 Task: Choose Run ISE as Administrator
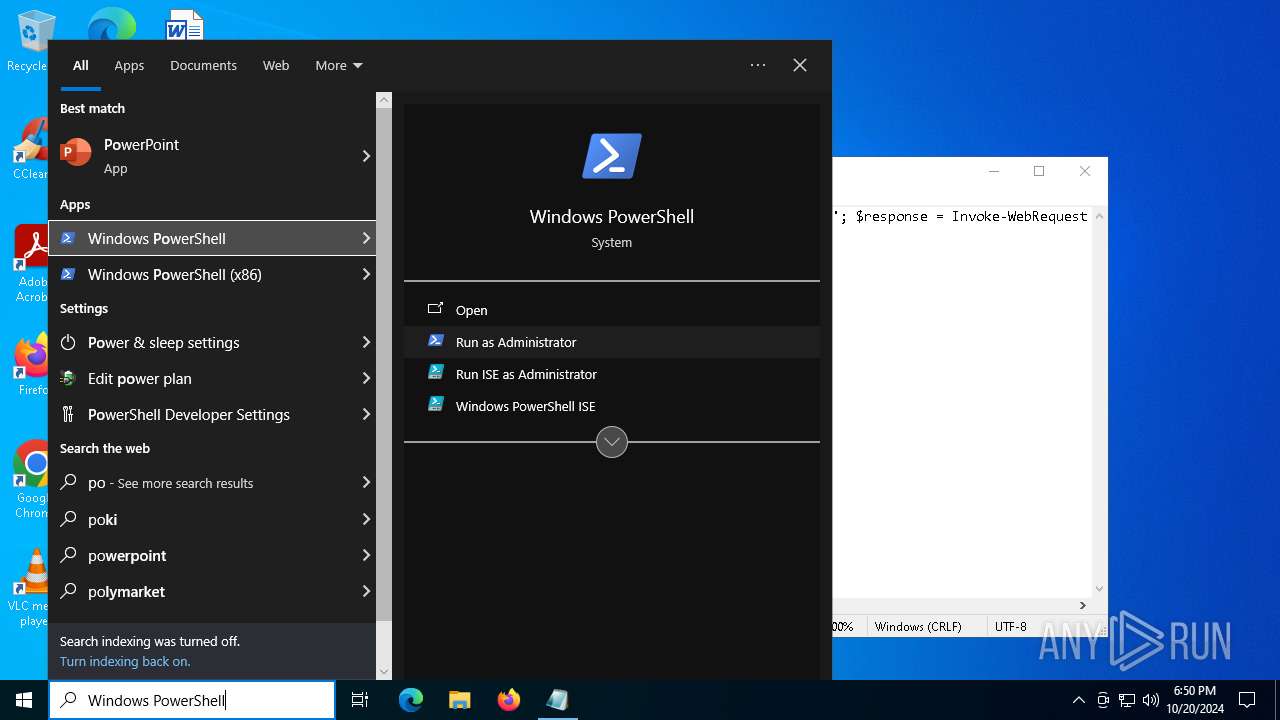(x=612, y=374)
